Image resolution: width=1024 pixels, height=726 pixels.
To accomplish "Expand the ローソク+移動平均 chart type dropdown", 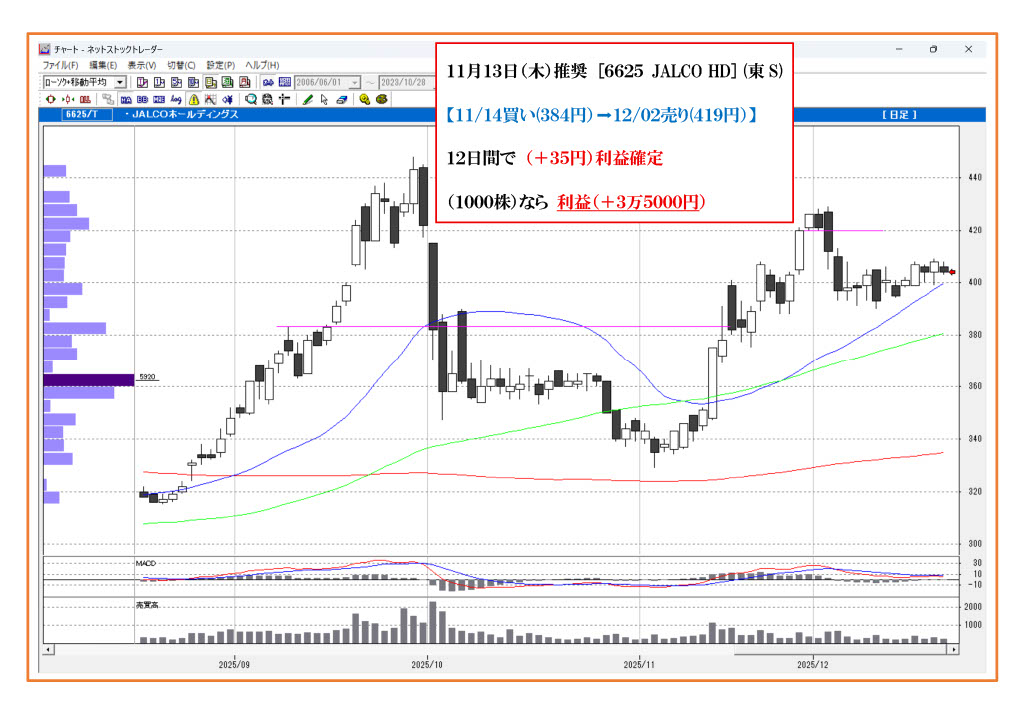I will pos(120,82).
